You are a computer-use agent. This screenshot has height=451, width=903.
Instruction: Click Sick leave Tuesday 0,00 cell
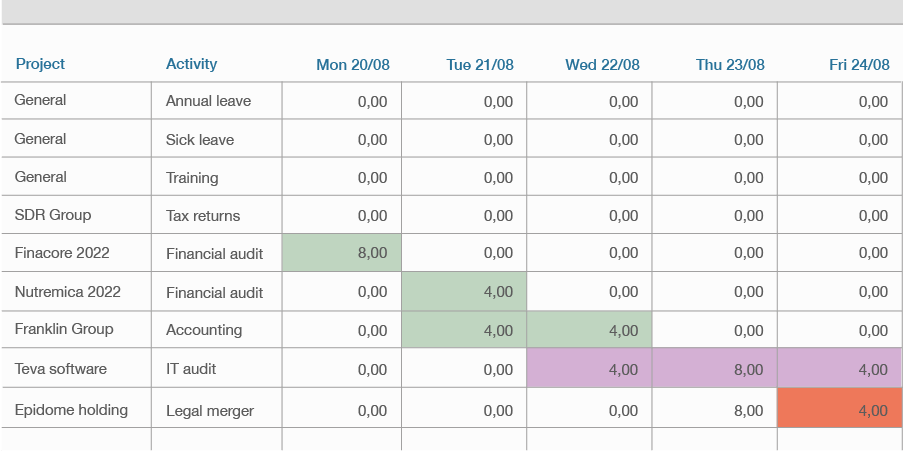pos(464,139)
